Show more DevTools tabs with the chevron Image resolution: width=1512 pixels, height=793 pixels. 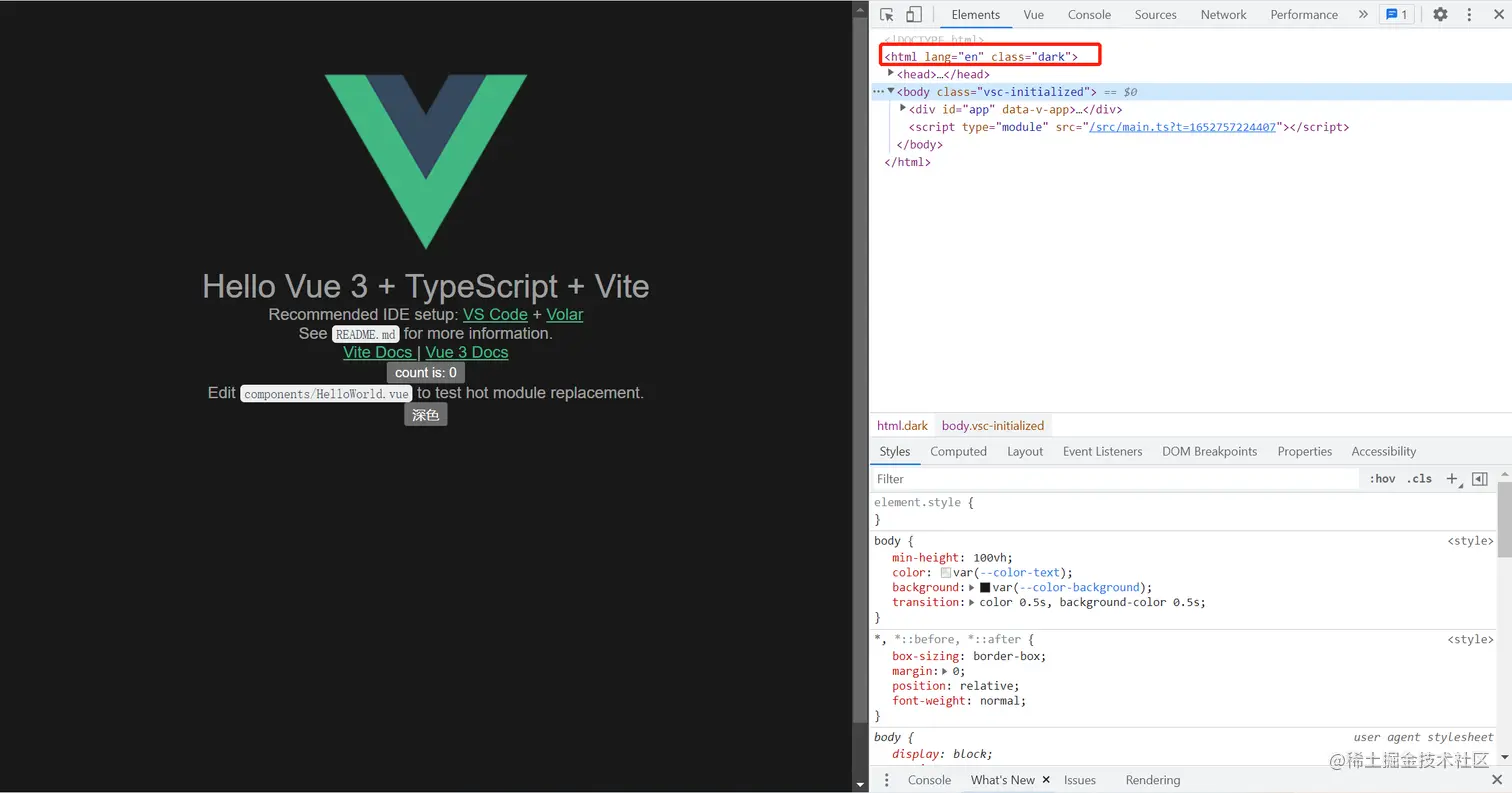(x=1362, y=15)
